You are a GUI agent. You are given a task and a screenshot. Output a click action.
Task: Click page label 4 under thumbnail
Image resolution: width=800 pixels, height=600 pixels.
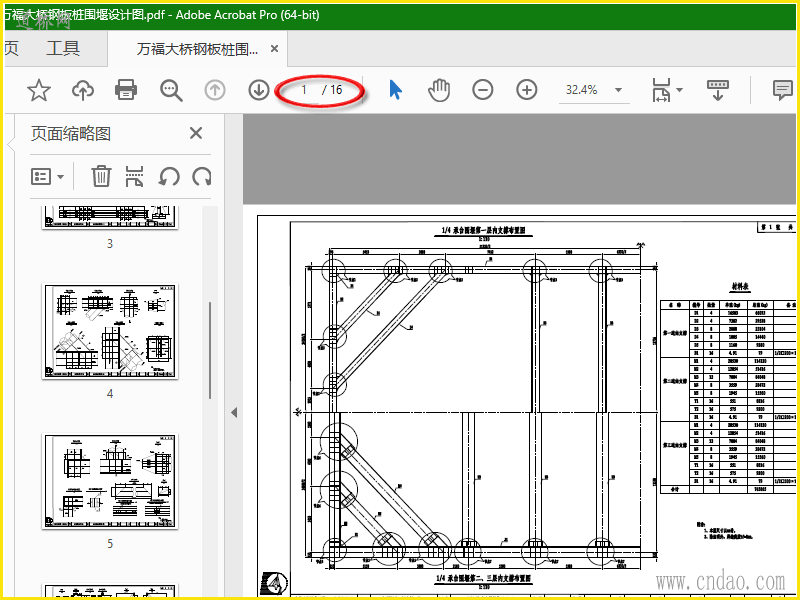110,394
